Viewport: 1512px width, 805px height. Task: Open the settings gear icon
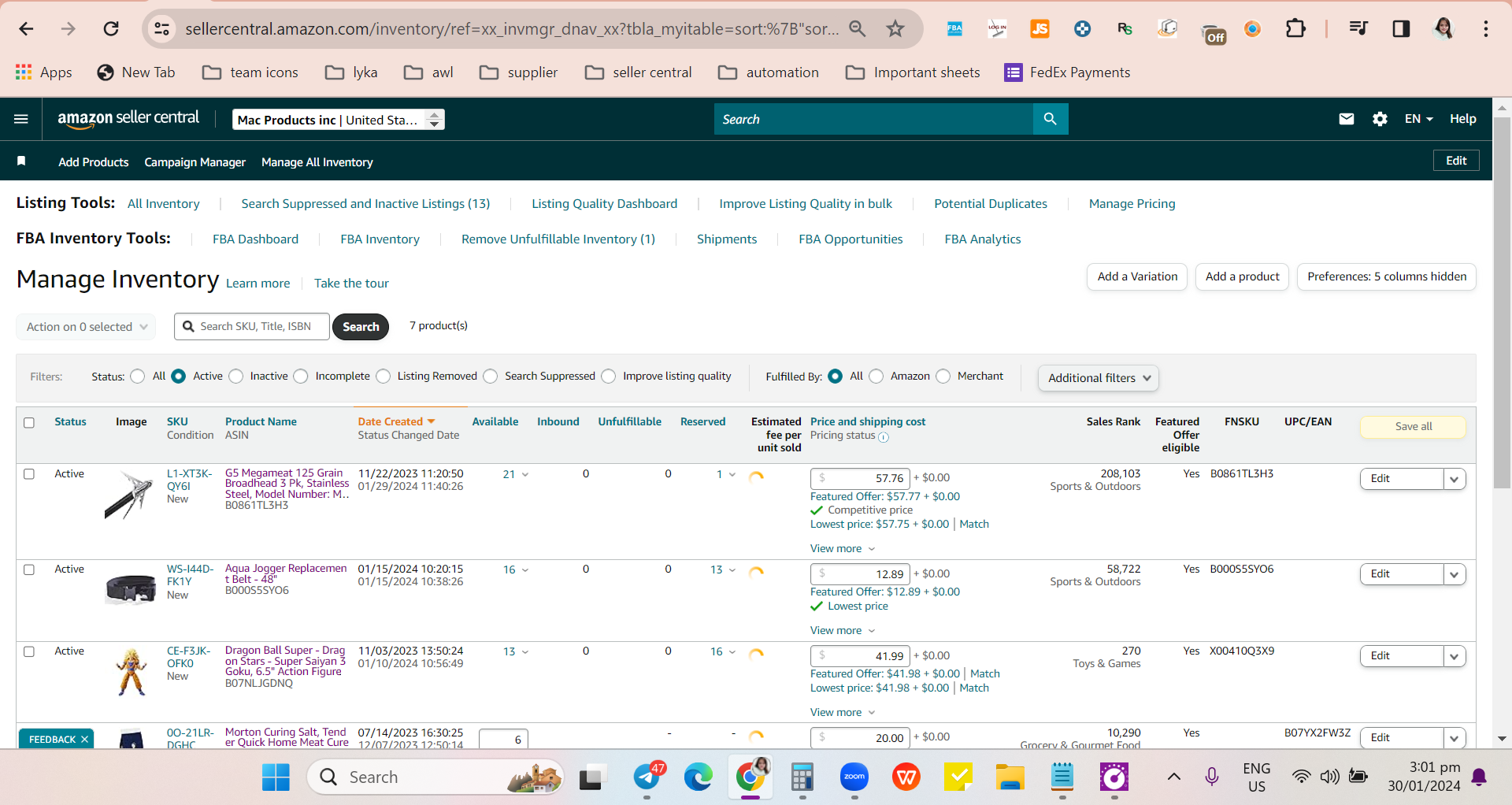tap(1380, 119)
